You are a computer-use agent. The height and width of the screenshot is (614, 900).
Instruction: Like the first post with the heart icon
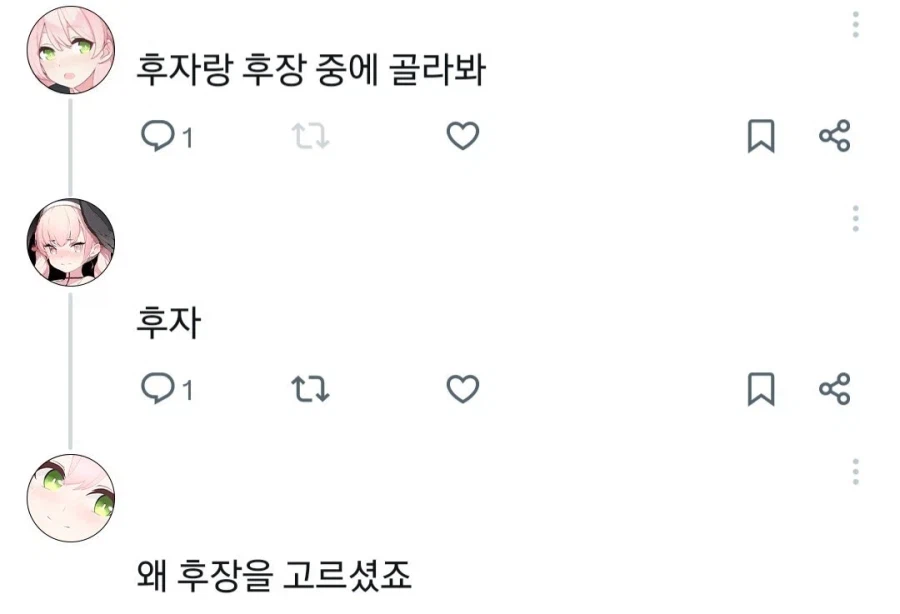pyautogui.click(x=463, y=137)
